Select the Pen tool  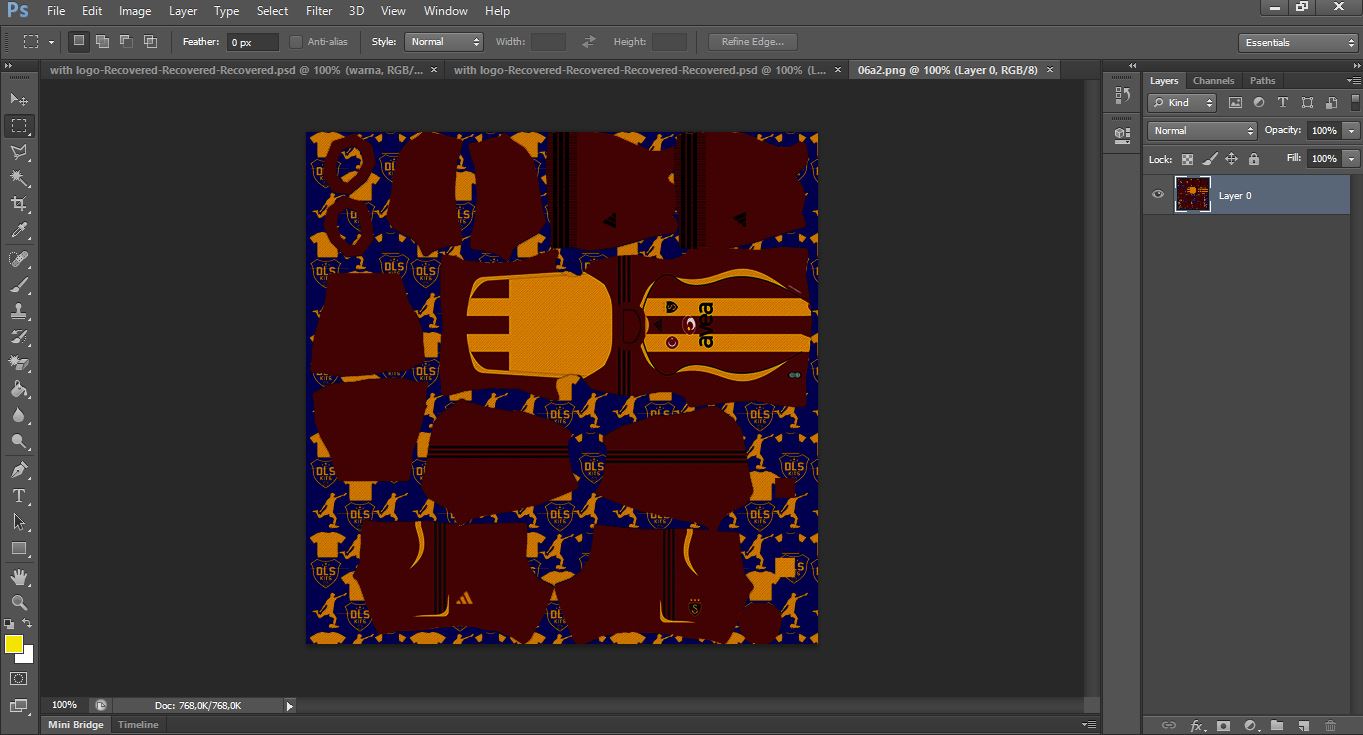[x=19, y=470]
